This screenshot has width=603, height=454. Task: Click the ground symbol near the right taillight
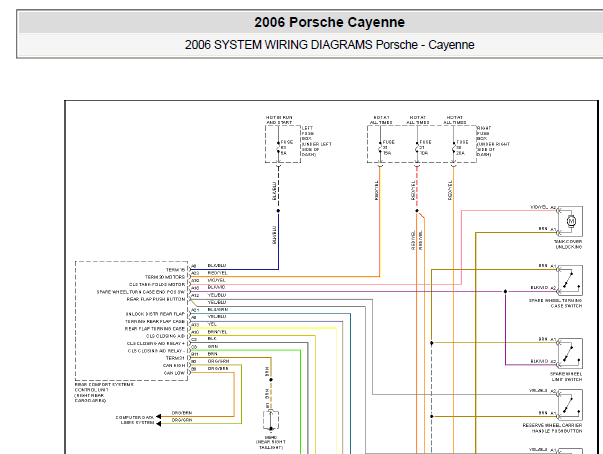[x=271, y=420]
